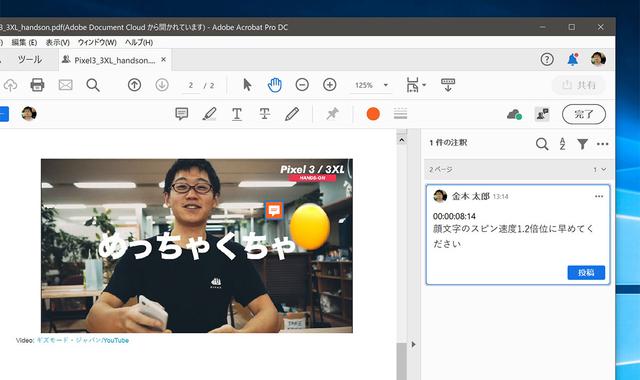
Task: Open the 金木 太郎 comment options menu
Action: click(599, 196)
